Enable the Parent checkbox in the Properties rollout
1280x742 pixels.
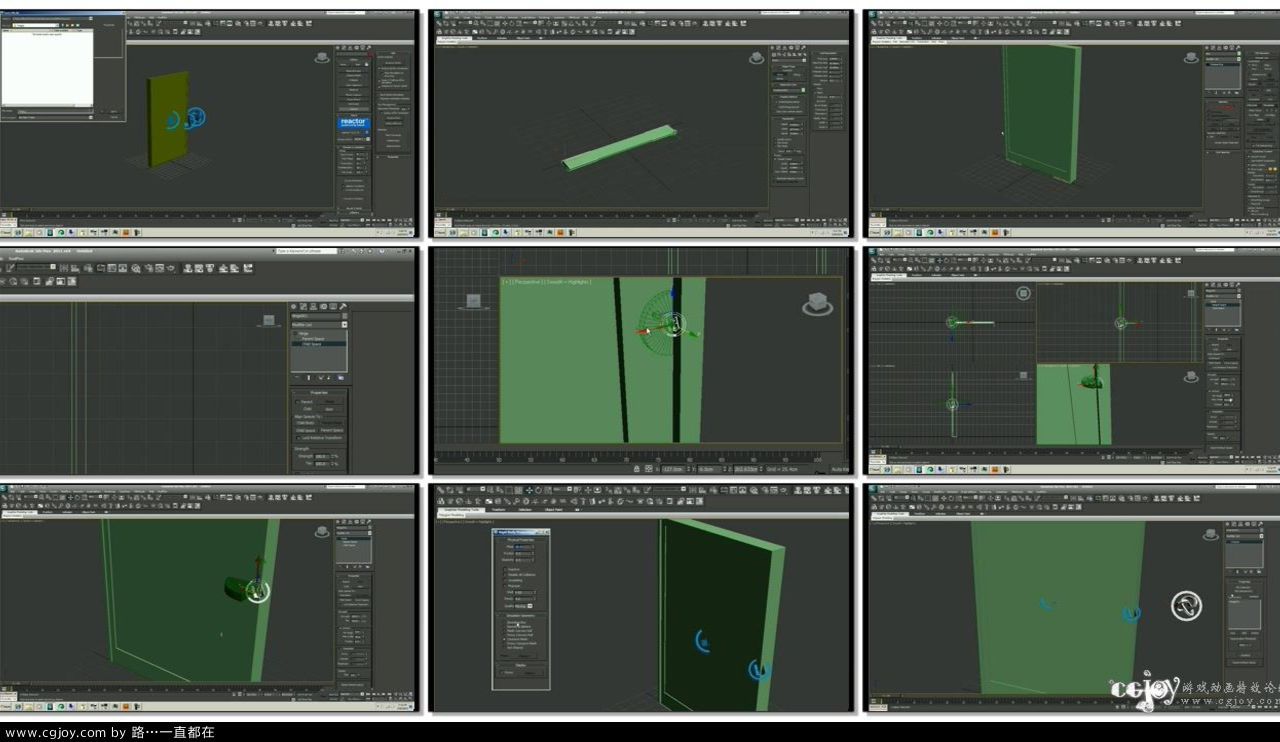[x=297, y=402]
